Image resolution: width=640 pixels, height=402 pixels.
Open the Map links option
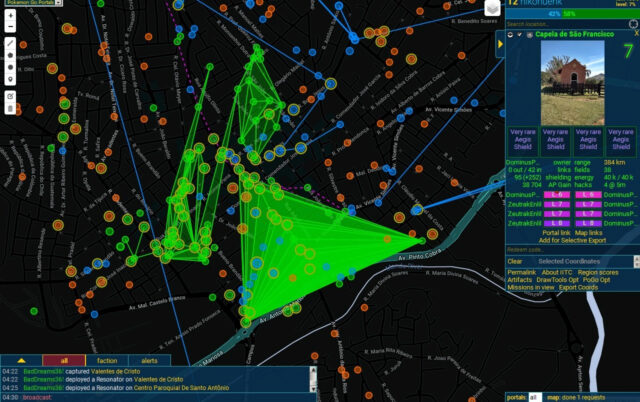[x=589, y=233]
